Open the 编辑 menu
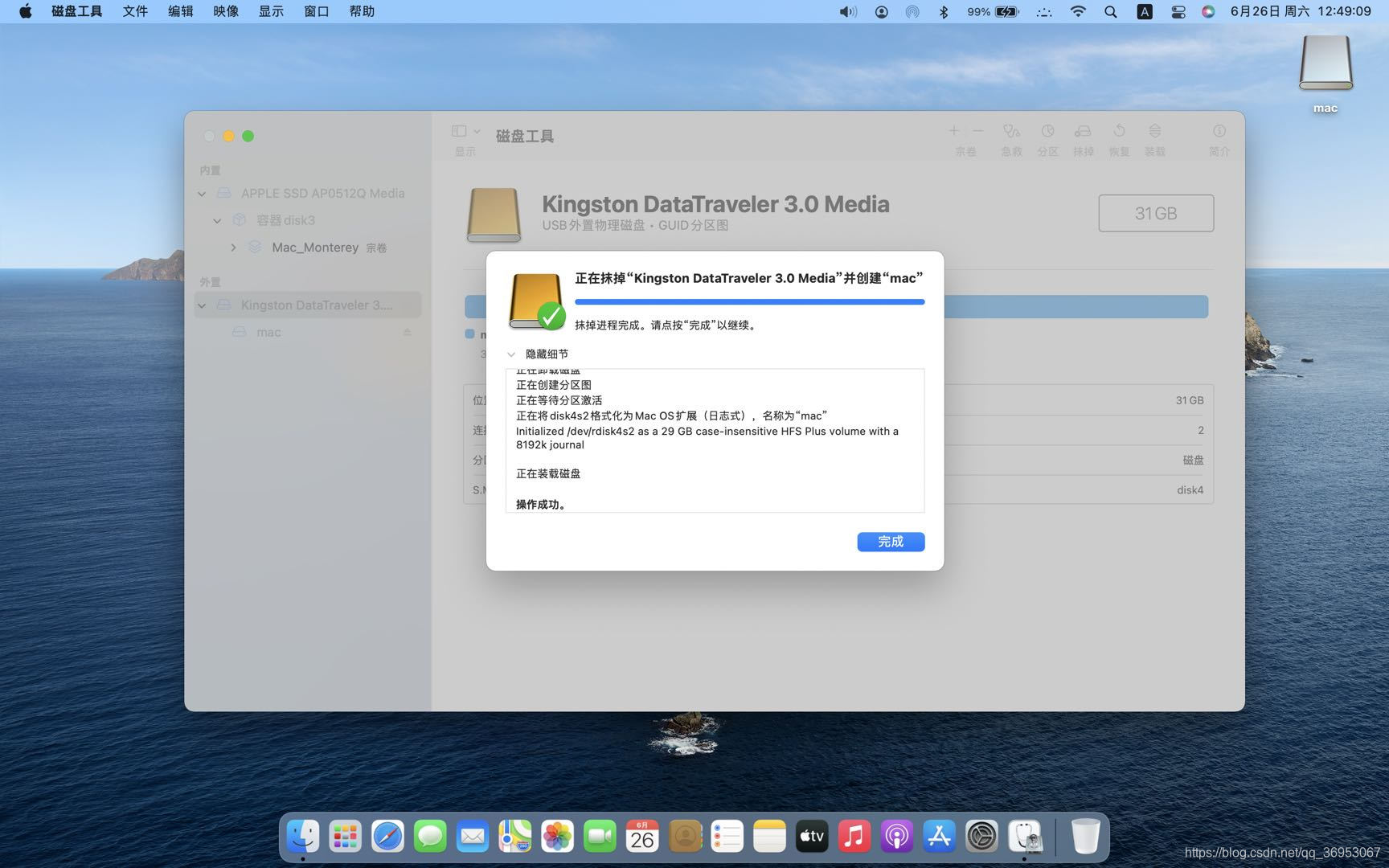This screenshot has height=868, width=1389. (x=181, y=11)
